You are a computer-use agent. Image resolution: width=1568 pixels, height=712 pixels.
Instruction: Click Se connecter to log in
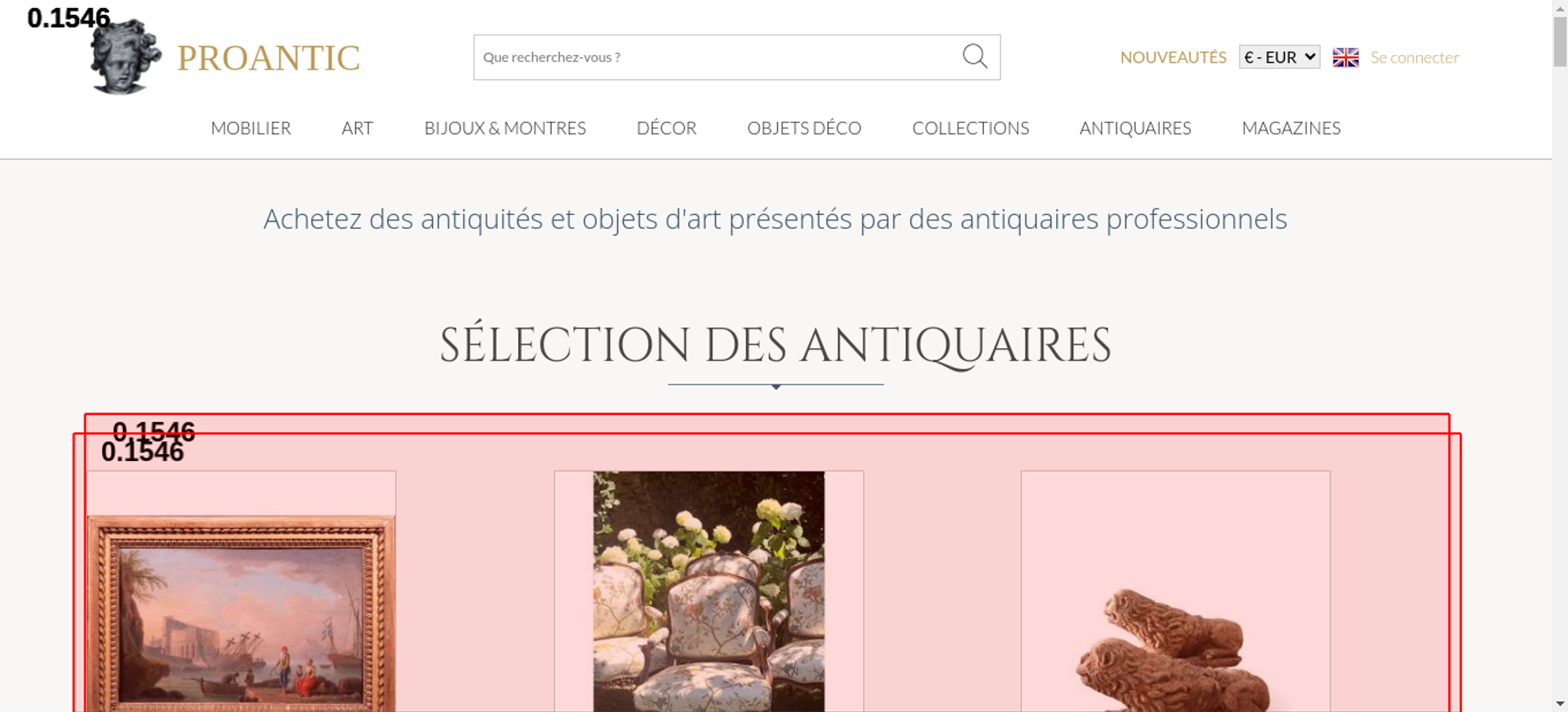click(x=1414, y=57)
